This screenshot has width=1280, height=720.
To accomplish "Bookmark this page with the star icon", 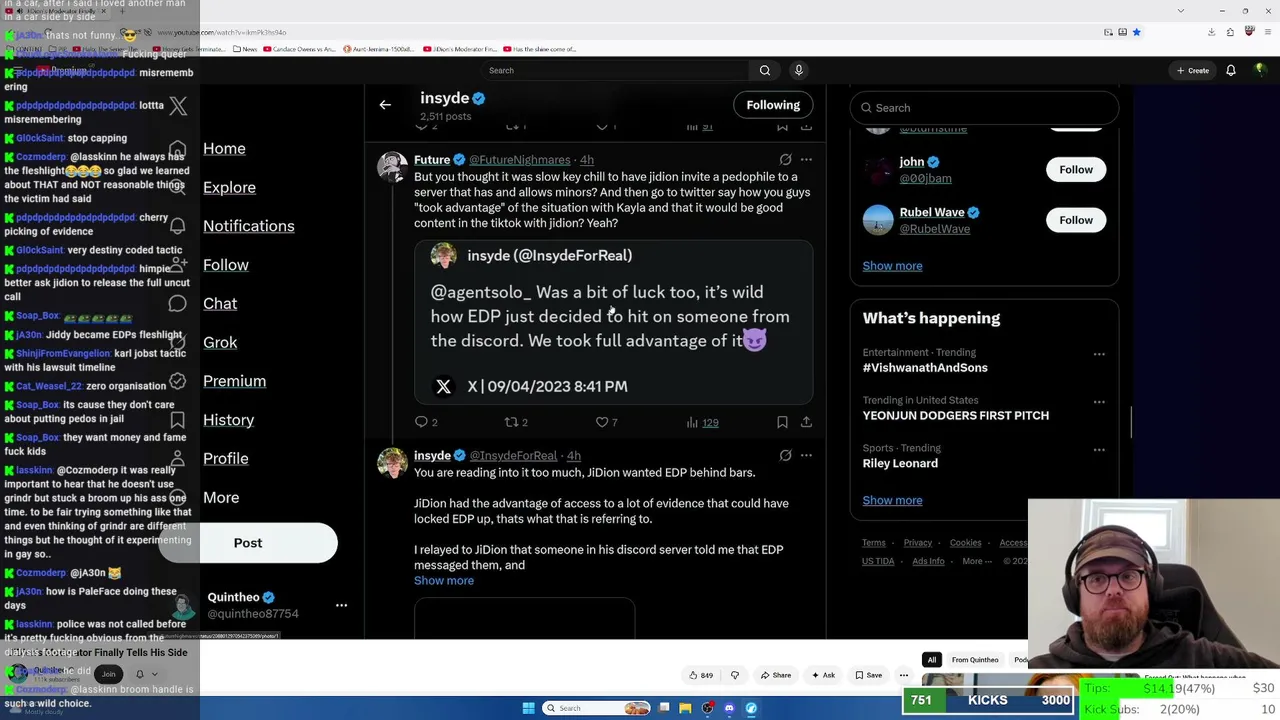I will pyautogui.click(x=1136, y=32).
